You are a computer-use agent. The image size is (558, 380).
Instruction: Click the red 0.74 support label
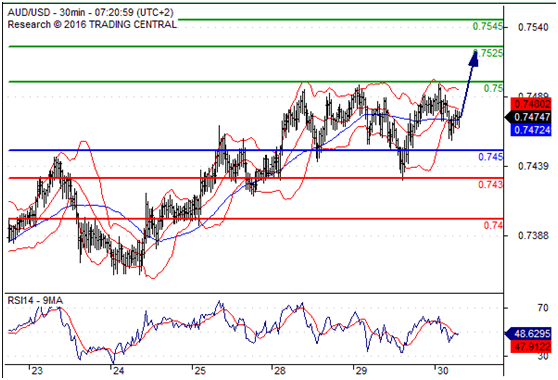coord(493,225)
